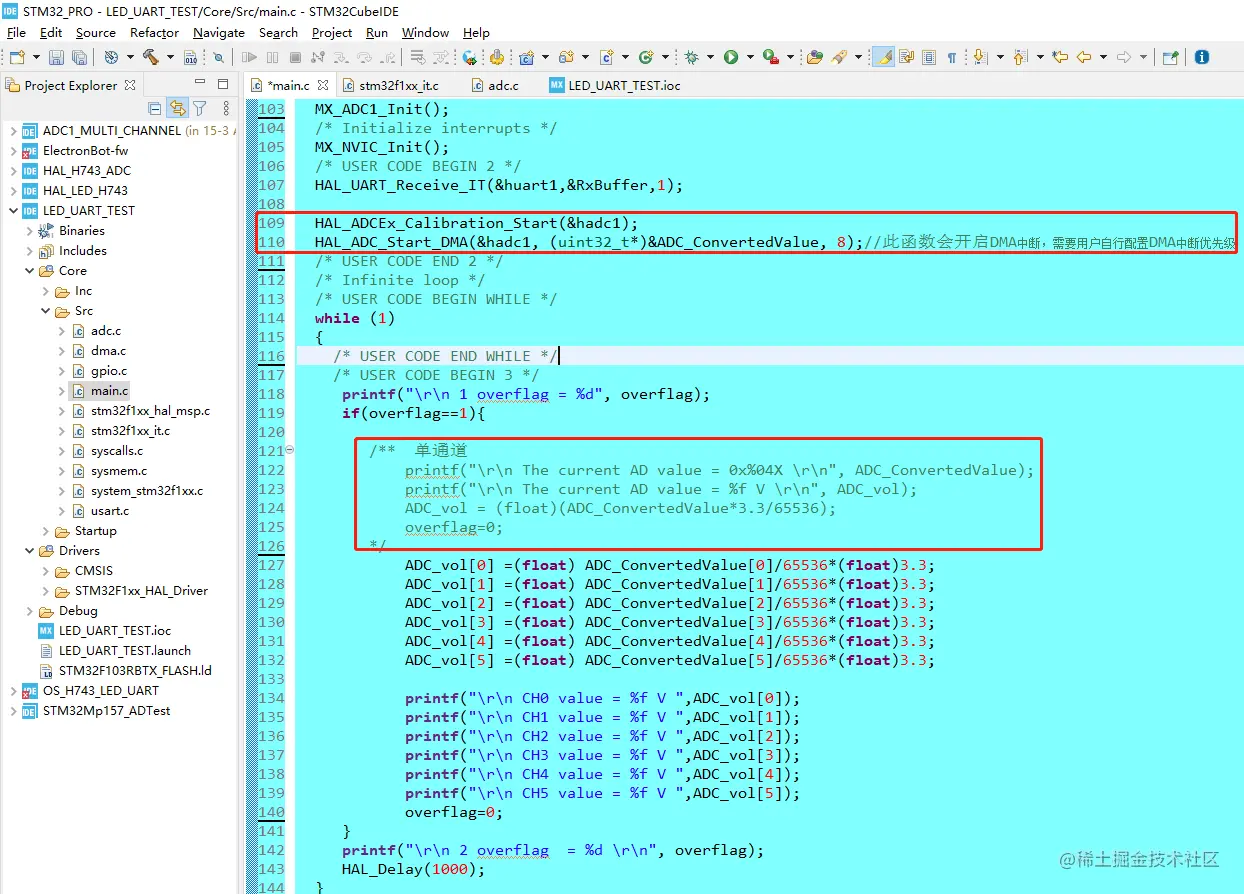
Task: Click the Step Over icon
Action: (x=364, y=57)
